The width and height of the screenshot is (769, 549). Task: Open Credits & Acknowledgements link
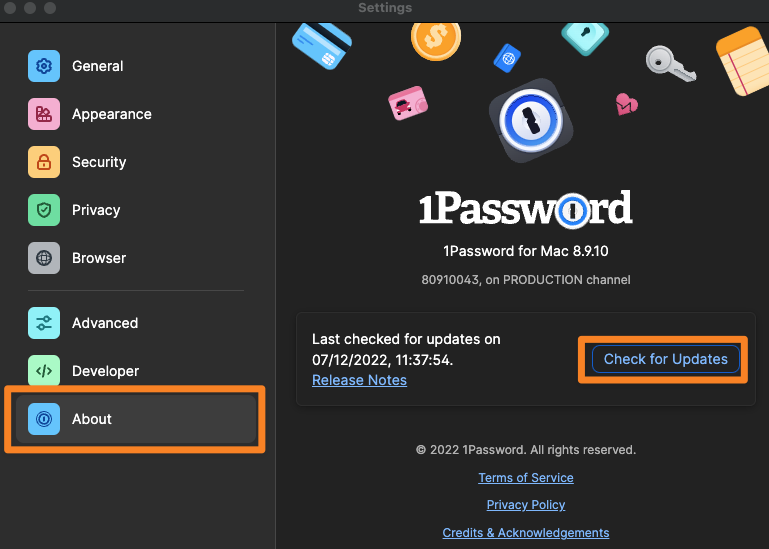526,533
